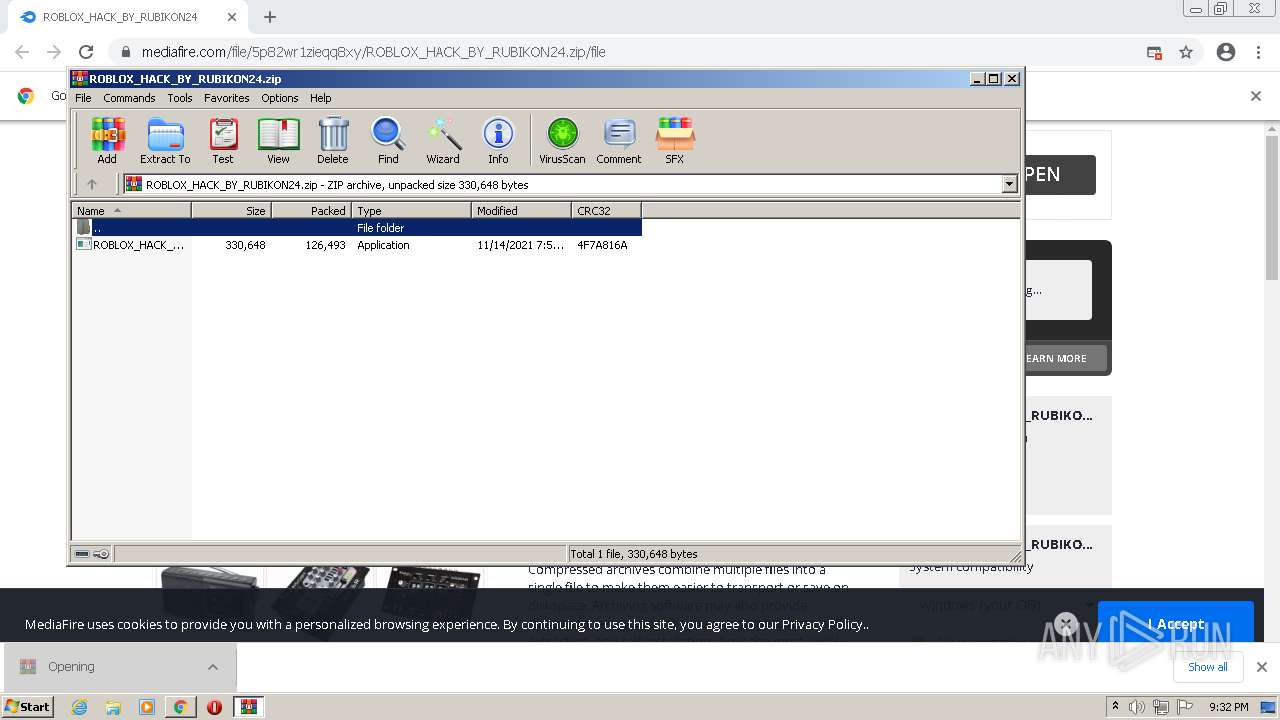Image resolution: width=1280 pixels, height=720 pixels.
Task: Open the Comment toolbar icon
Action: (619, 140)
